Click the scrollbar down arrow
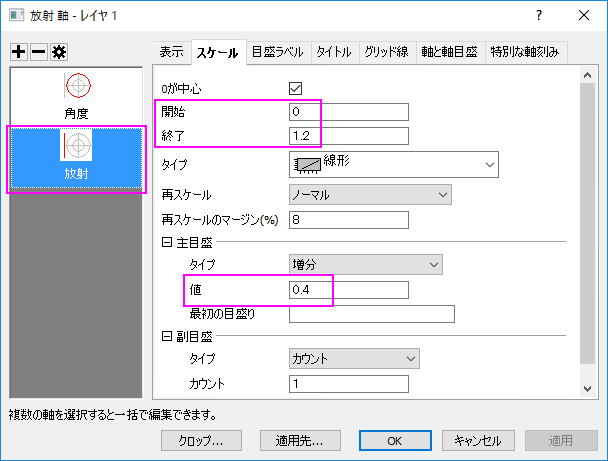The height and width of the screenshot is (461, 608). [x=587, y=389]
